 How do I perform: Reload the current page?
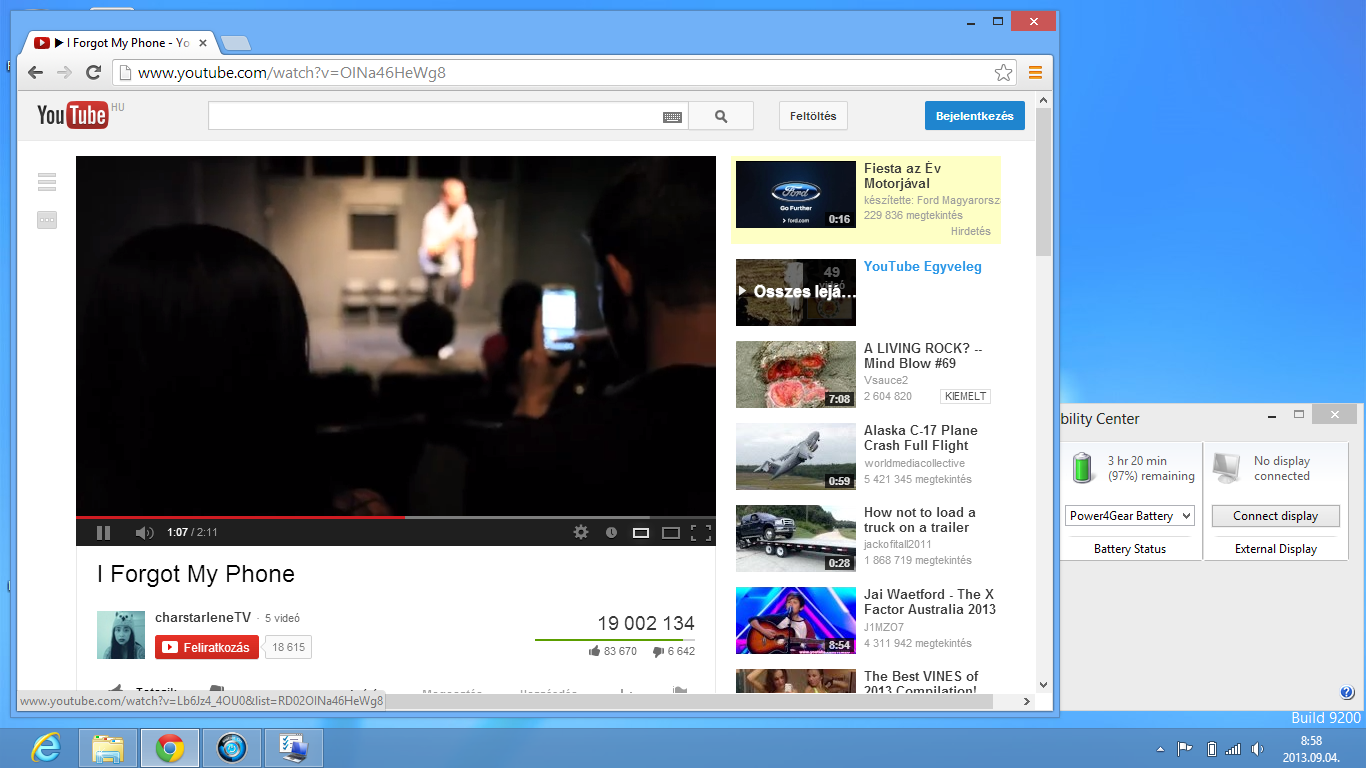tap(93, 72)
